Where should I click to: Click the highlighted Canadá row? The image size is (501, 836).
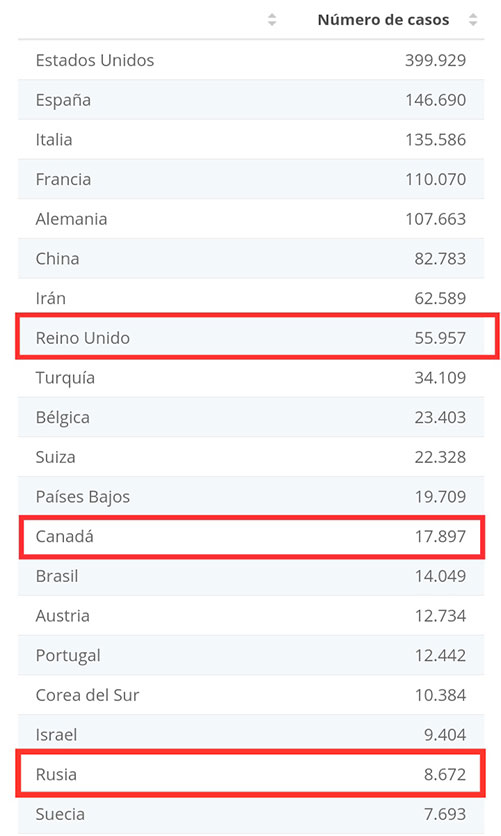[252, 537]
